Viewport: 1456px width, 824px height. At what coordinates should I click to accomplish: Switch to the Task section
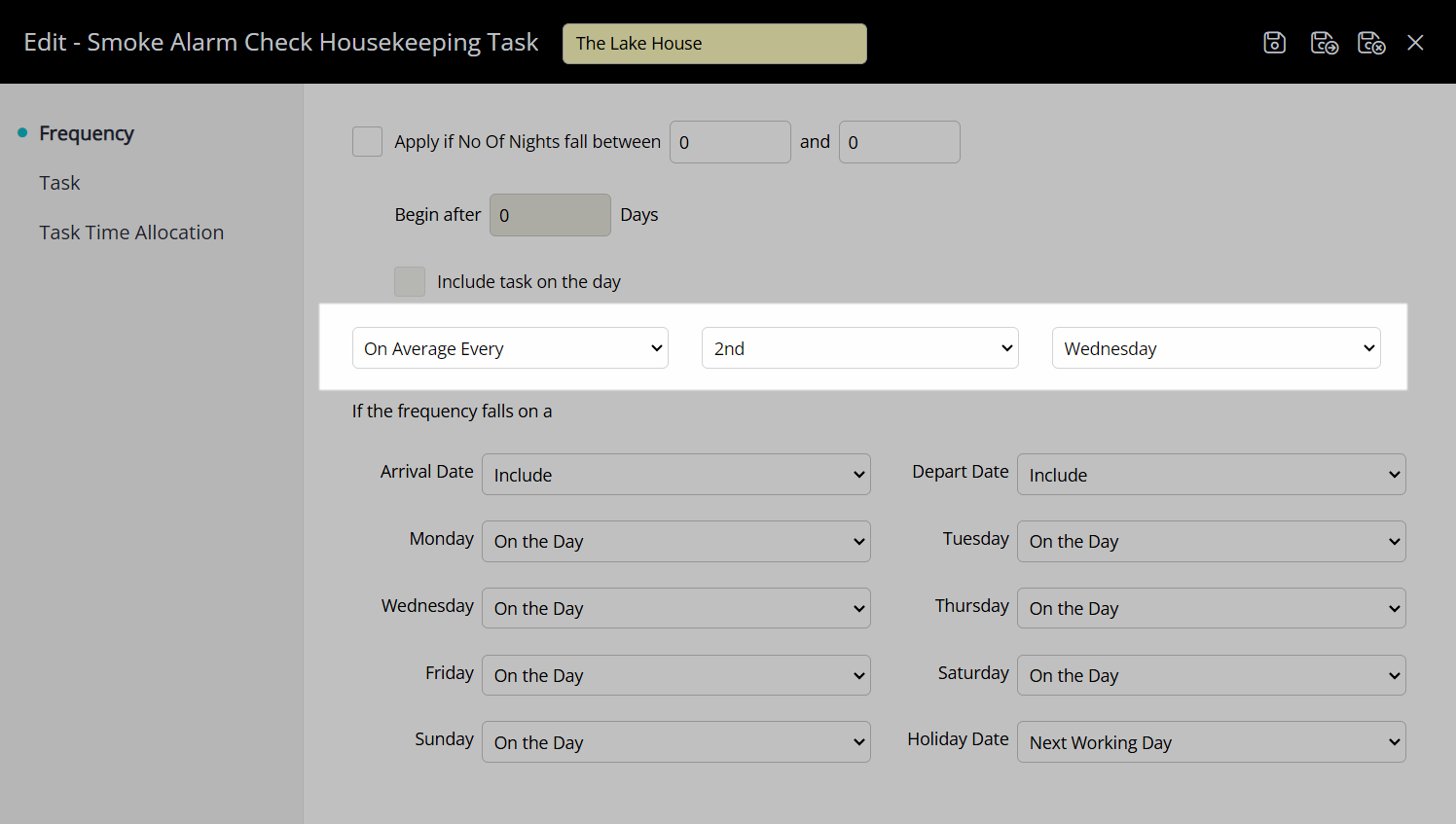(59, 183)
